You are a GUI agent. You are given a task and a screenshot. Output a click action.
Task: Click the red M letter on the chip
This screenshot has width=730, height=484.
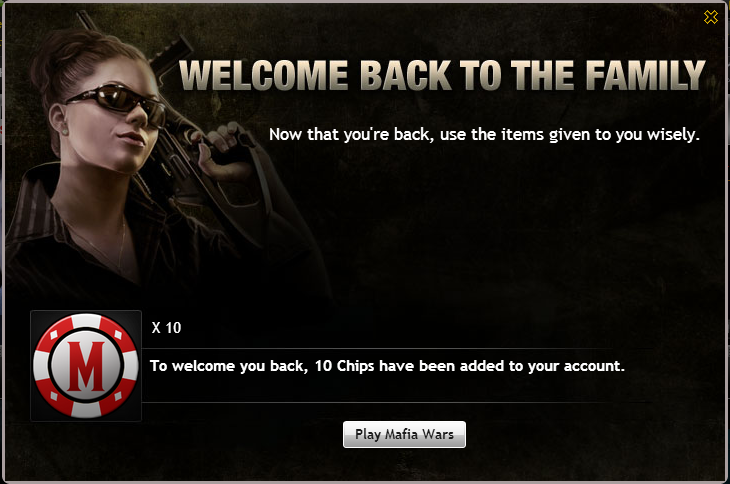point(86,366)
